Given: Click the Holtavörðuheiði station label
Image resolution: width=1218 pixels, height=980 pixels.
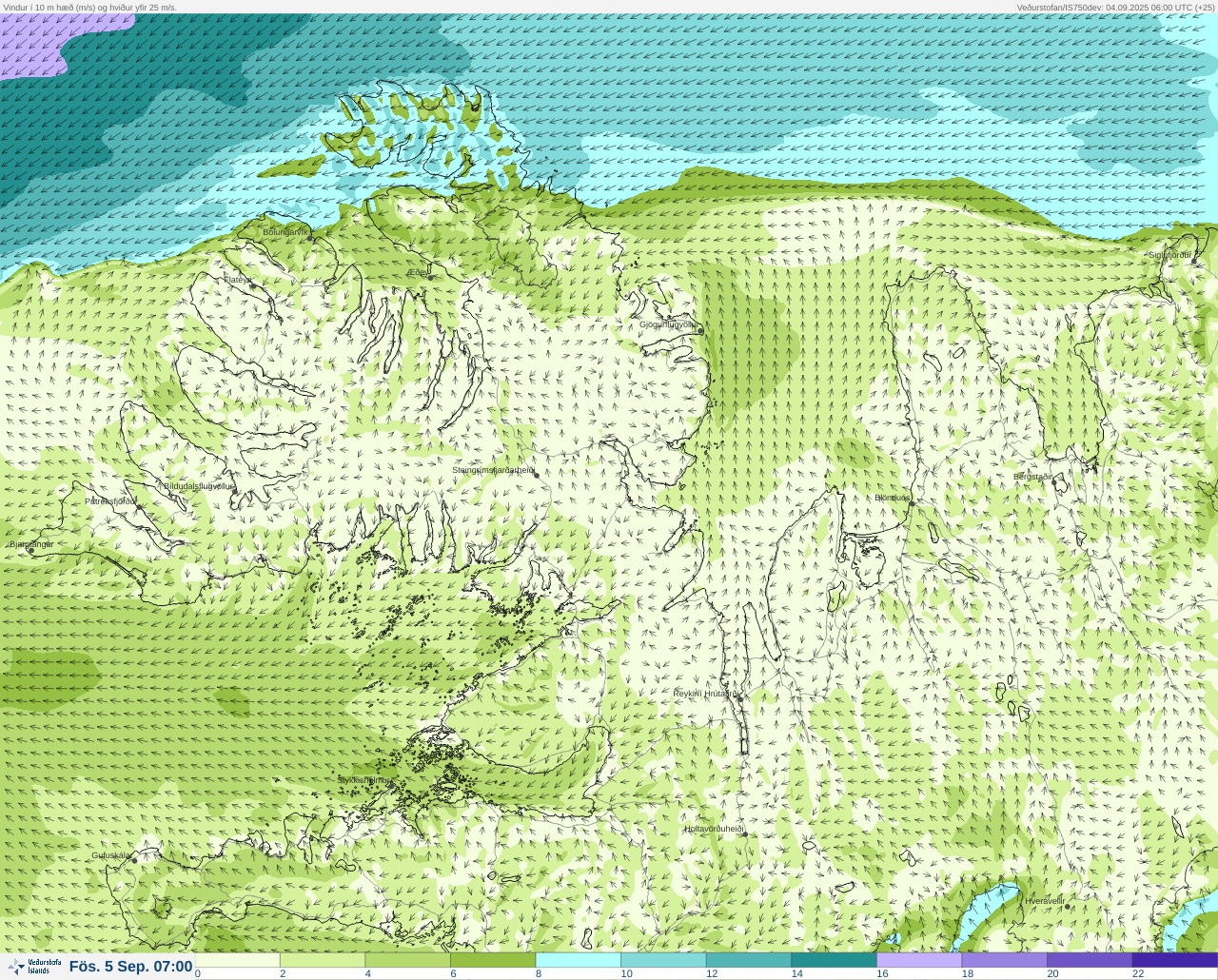Looking at the screenshot, I should (714, 829).
